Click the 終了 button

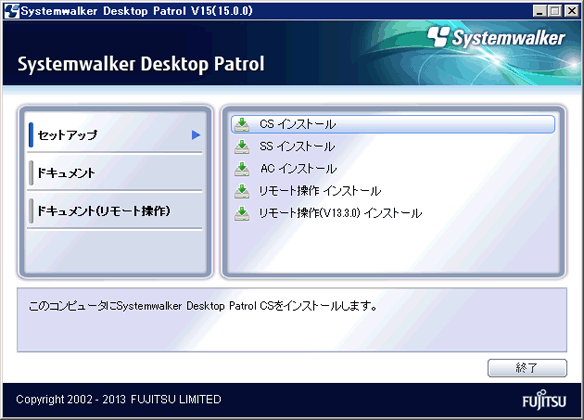tap(527, 368)
